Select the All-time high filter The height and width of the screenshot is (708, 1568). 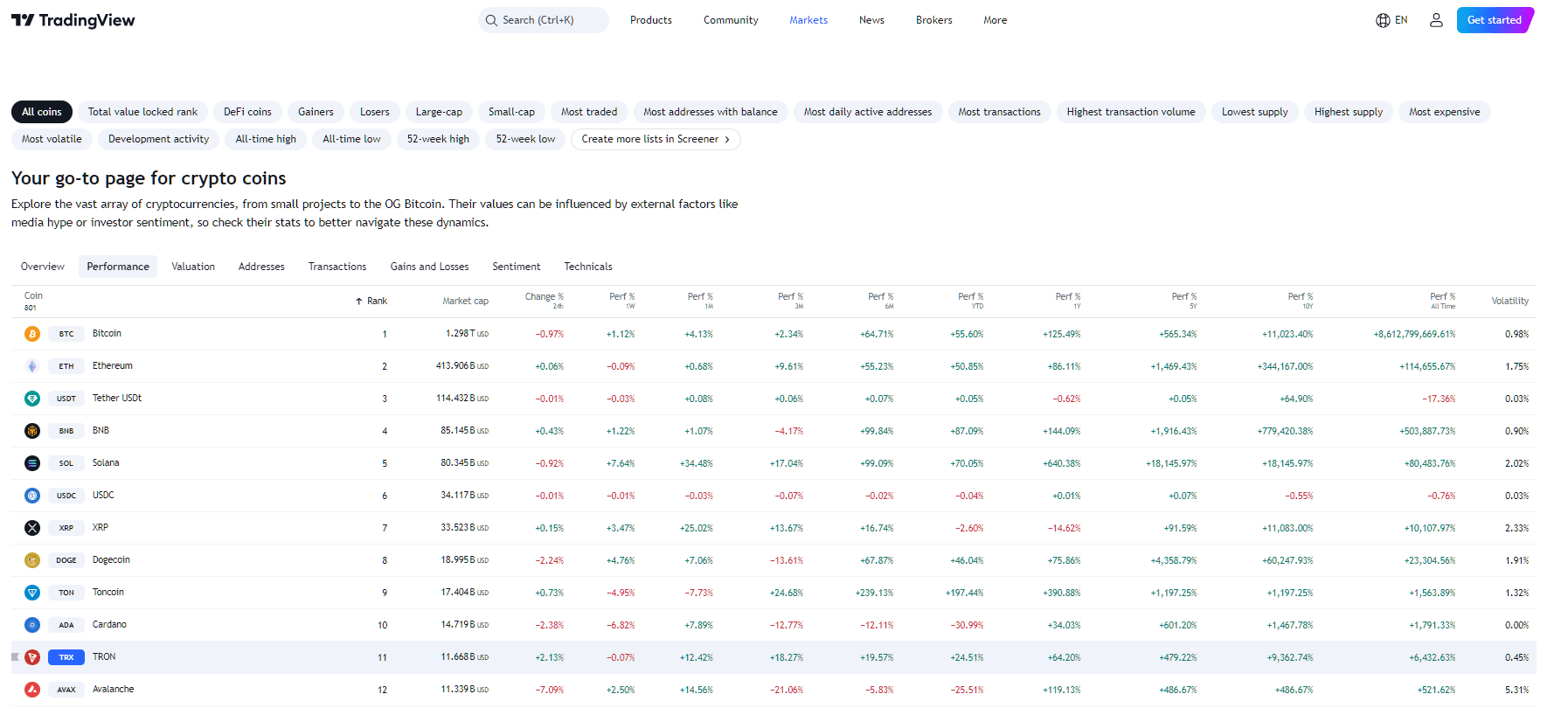266,139
